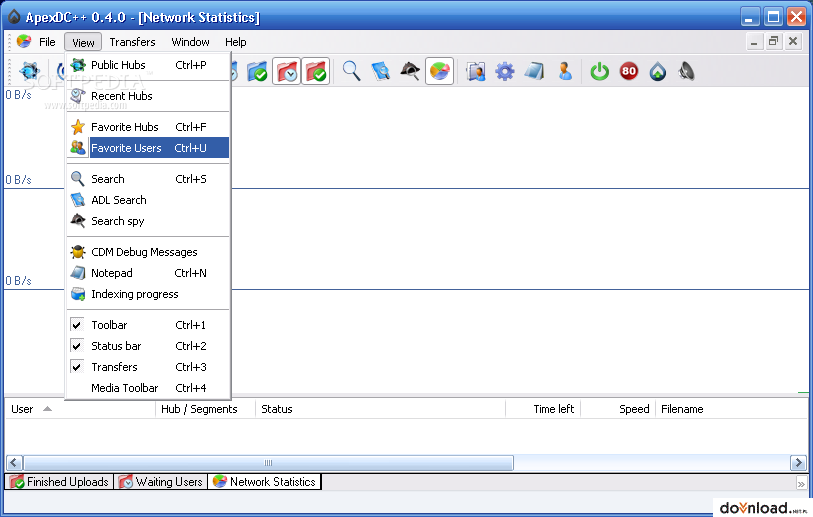
Task: Open Favorite Hubs from the View menu
Action: (x=148, y=127)
